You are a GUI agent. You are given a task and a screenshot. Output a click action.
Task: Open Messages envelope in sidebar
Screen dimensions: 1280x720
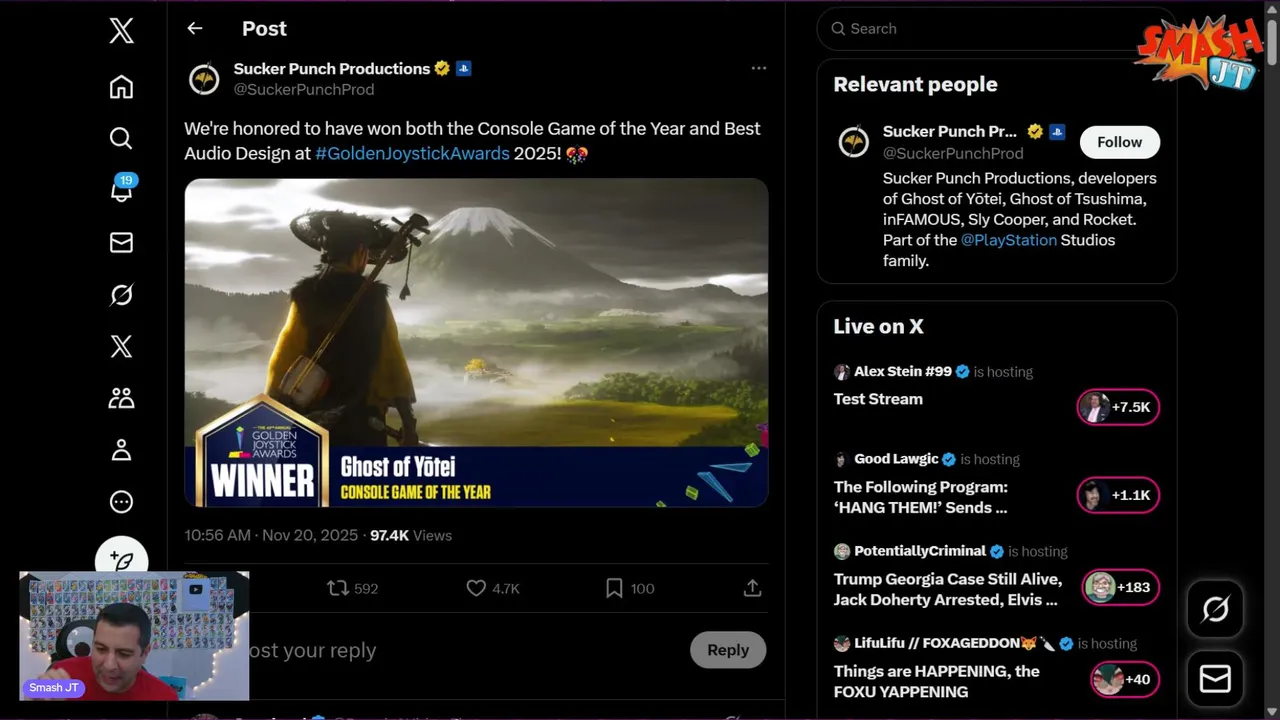tap(121, 242)
